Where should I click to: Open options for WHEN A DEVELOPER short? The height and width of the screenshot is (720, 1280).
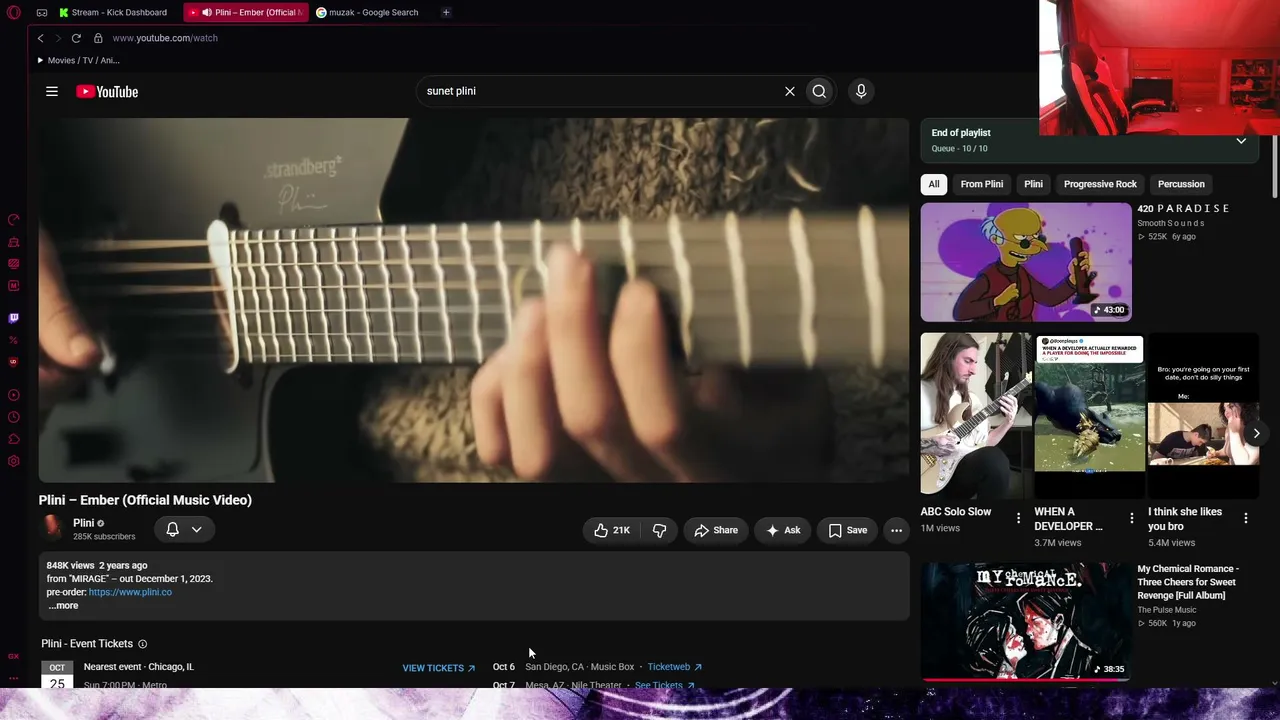click(x=1132, y=518)
